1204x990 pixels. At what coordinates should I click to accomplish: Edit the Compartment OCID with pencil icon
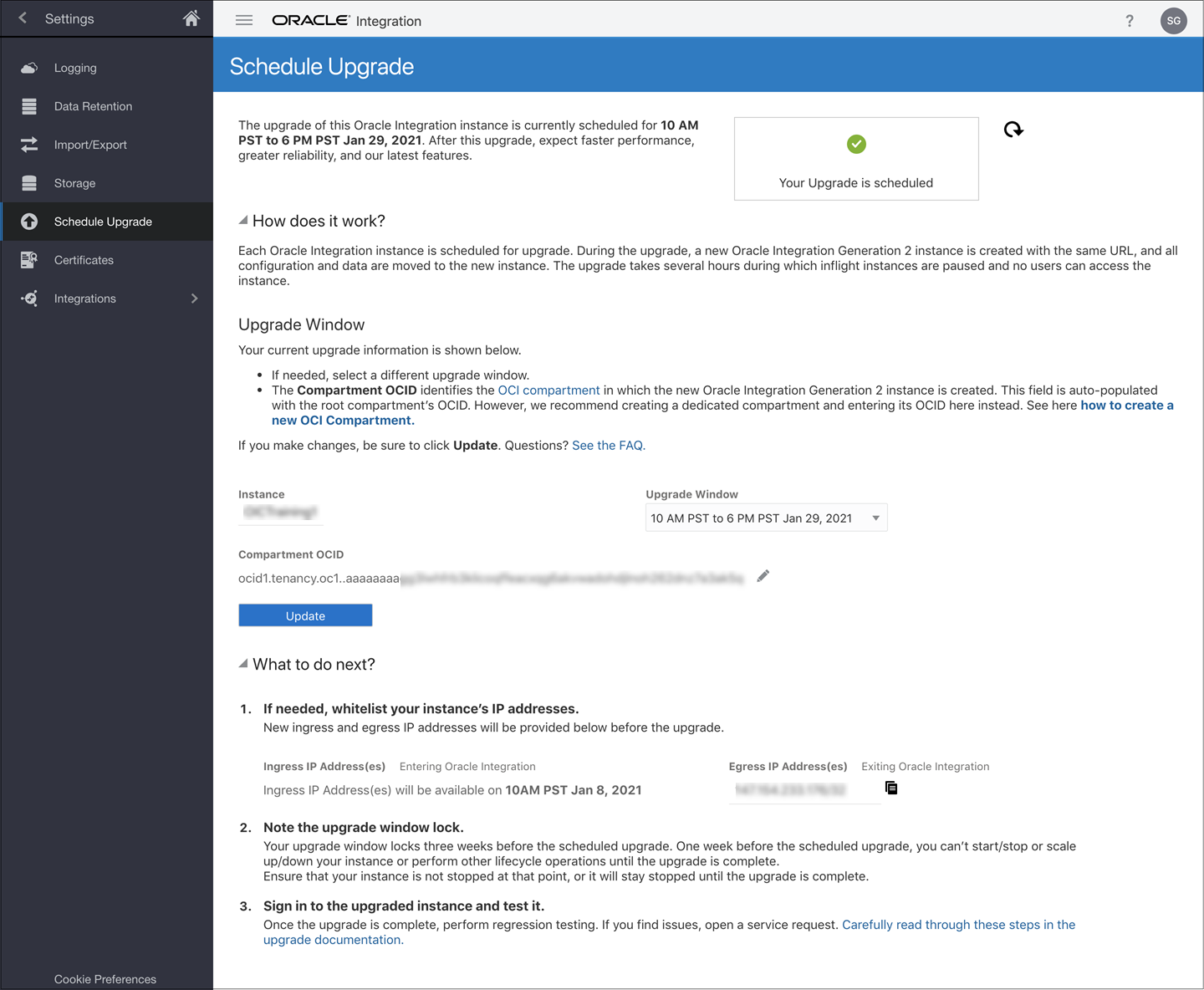(x=762, y=576)
